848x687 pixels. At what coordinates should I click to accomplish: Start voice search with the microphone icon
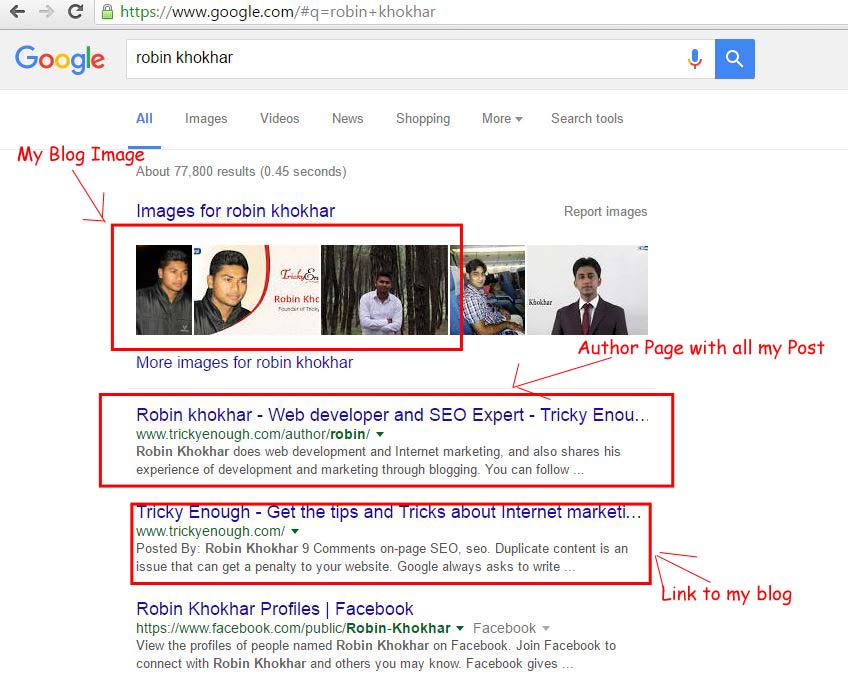click(695, 58)
